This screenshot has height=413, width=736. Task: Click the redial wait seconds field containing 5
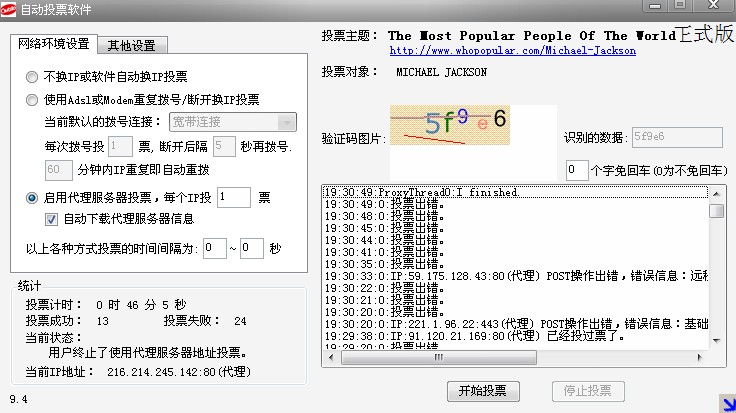(x=224, y=146)
